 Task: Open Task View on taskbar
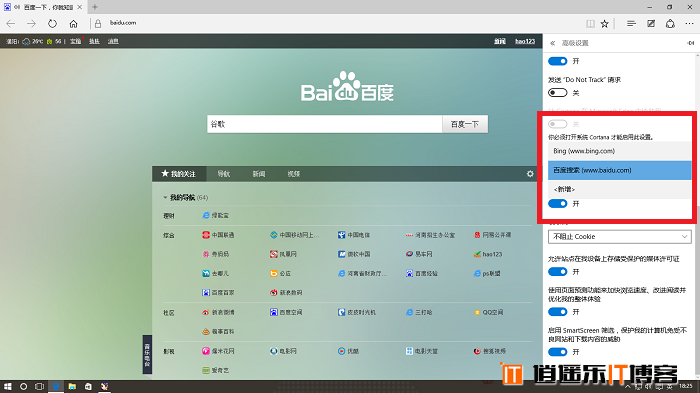coord(39,386)
